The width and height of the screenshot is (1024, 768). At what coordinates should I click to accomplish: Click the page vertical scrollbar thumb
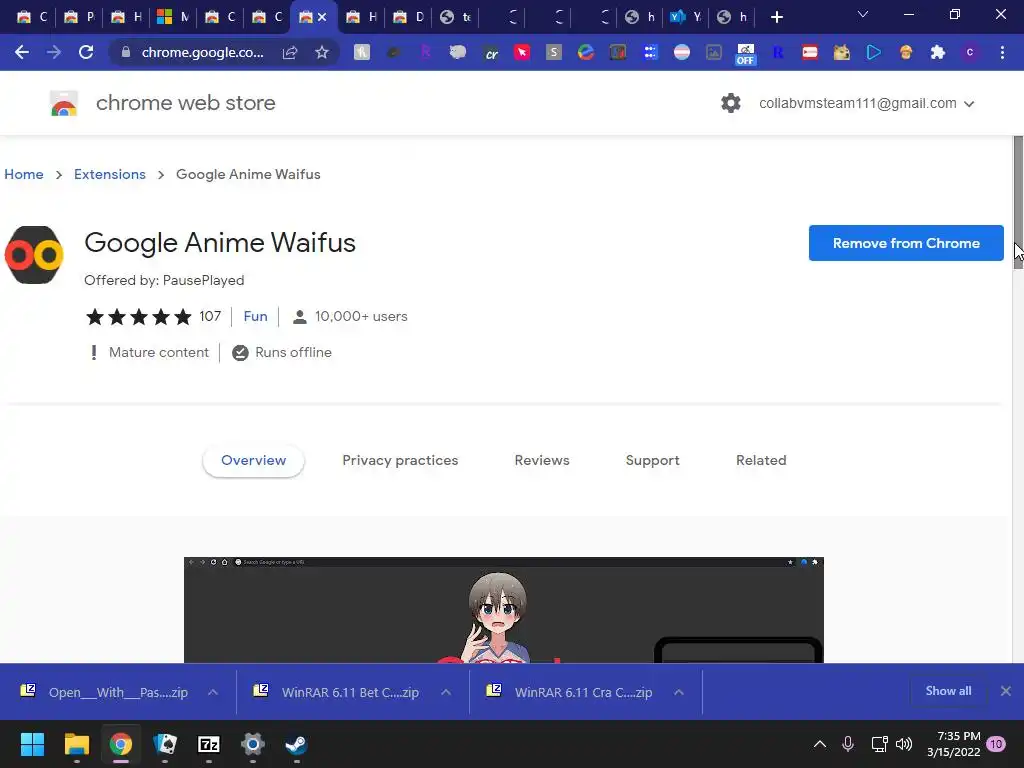click(x=1018, y=201)
